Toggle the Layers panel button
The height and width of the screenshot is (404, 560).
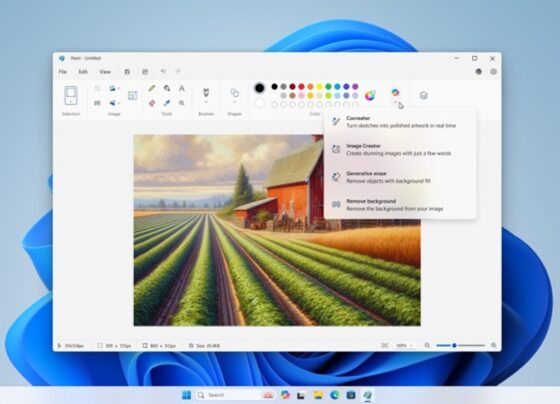(x=423, y=95)
